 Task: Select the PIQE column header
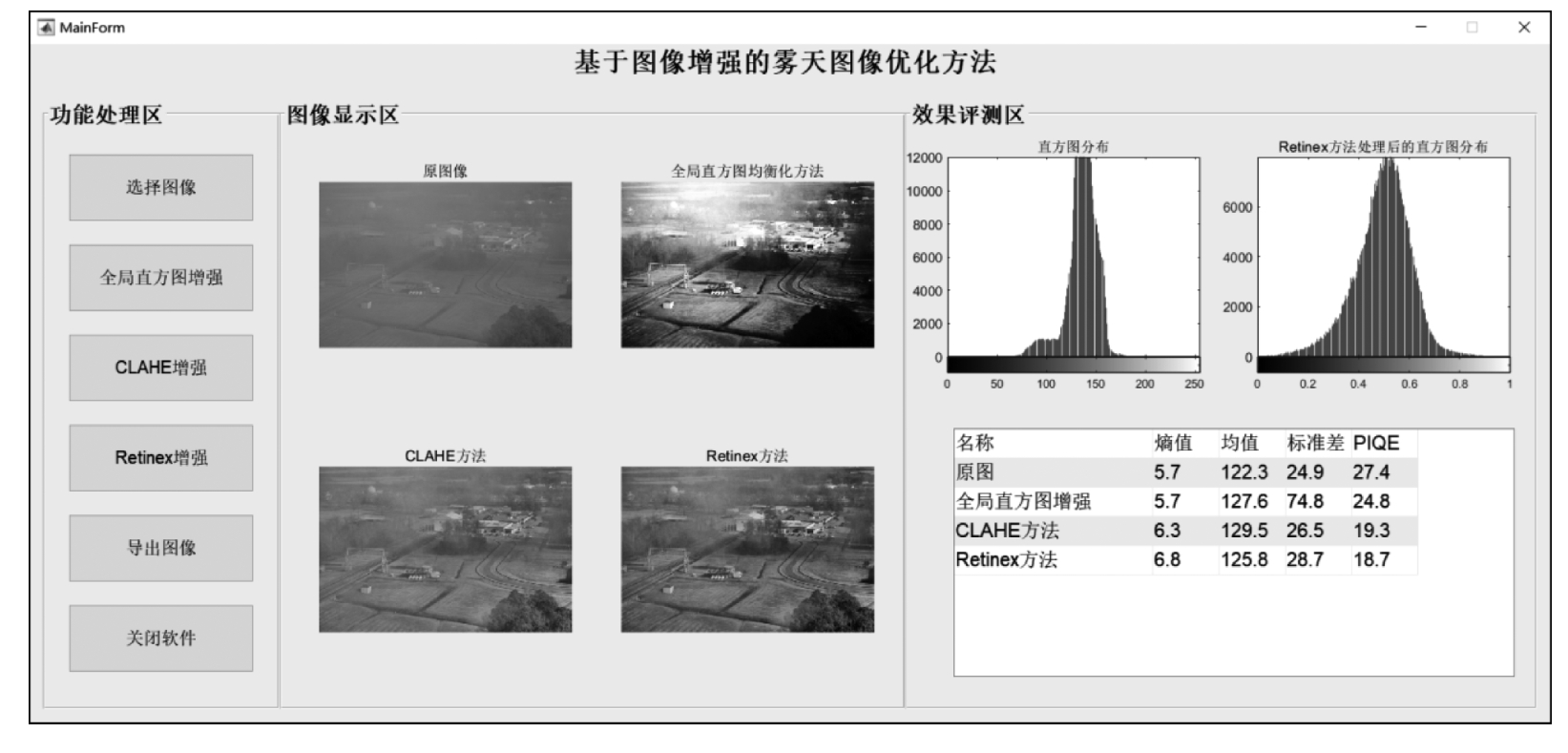click(1384, 443)
